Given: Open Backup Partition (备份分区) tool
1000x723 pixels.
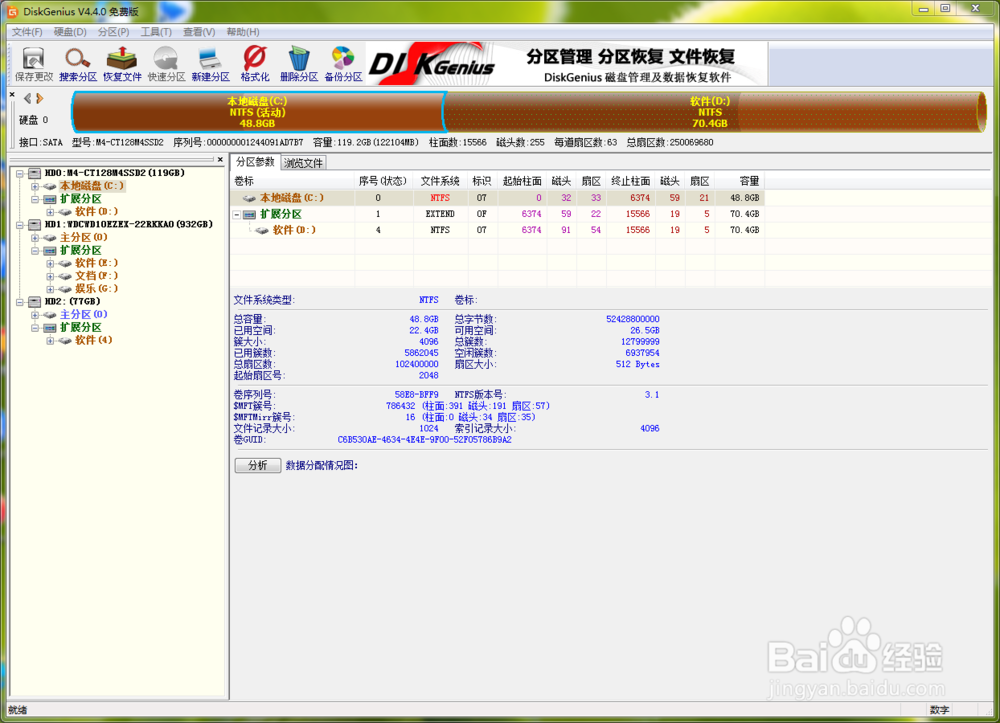Looking at the screenshot, I should pyautogui.click(x=343, y=64).
